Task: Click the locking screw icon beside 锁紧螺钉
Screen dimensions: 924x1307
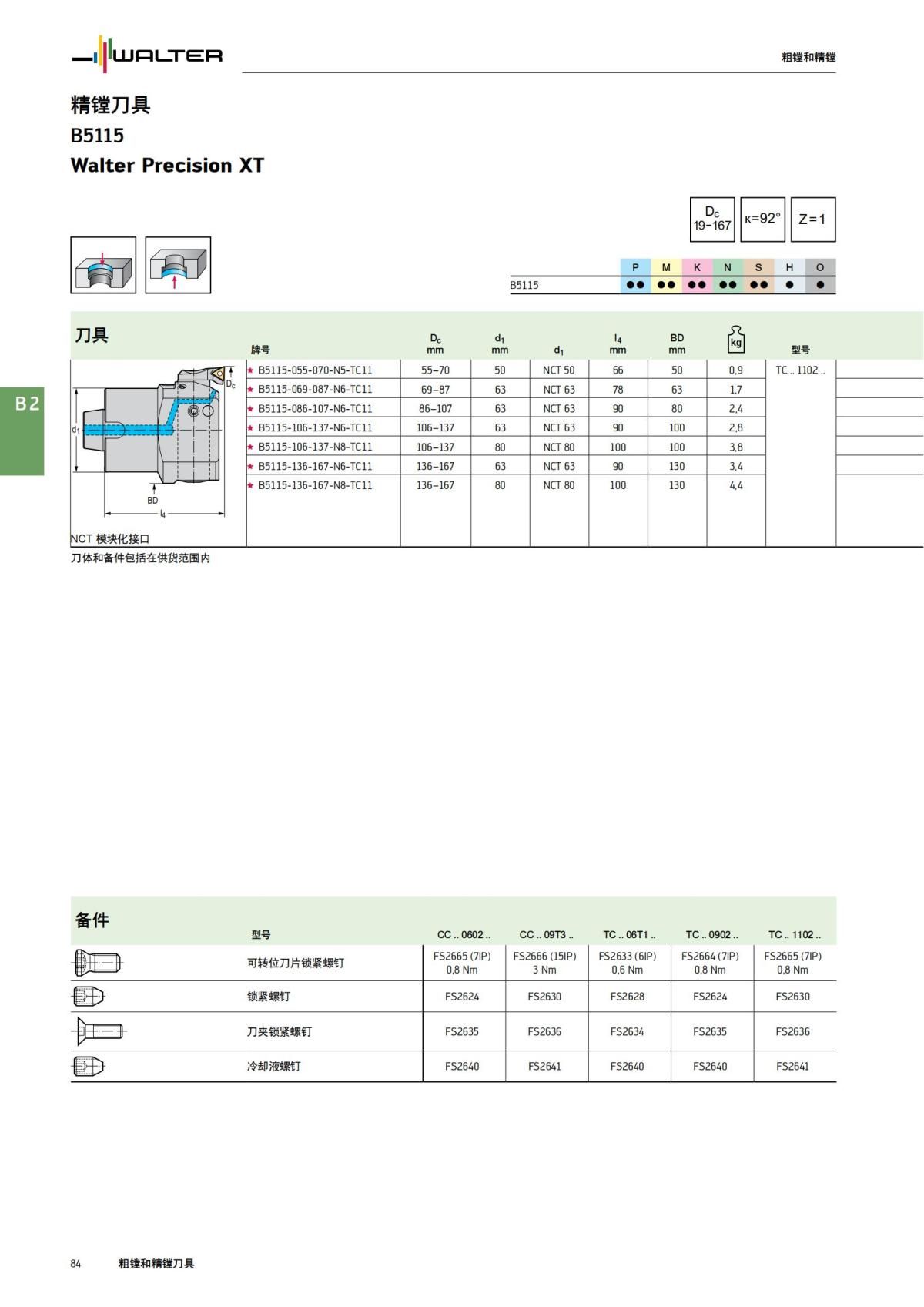Action: (88, 996)
